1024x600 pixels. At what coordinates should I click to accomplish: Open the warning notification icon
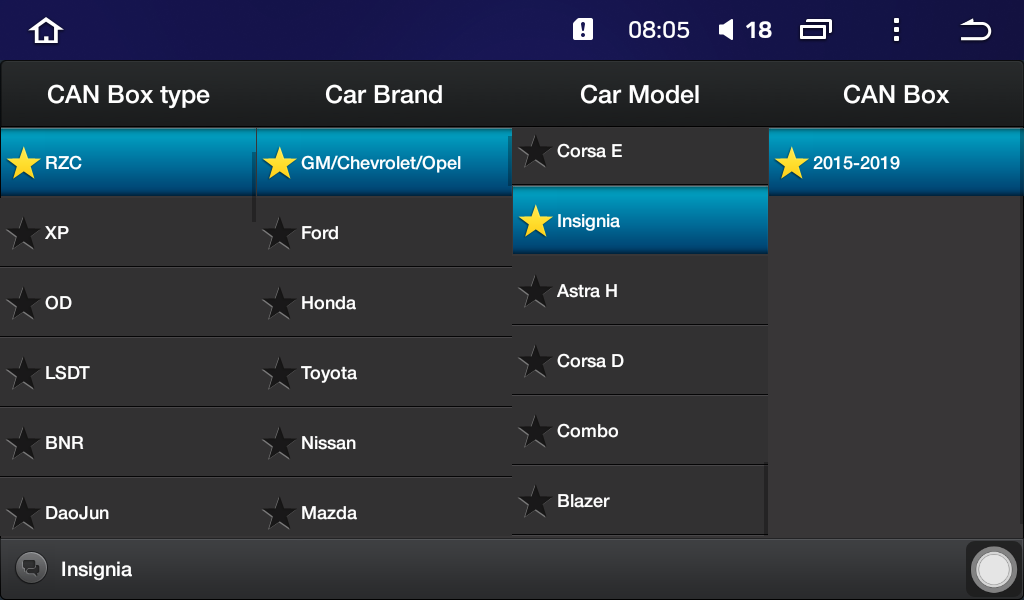(583, 30)
